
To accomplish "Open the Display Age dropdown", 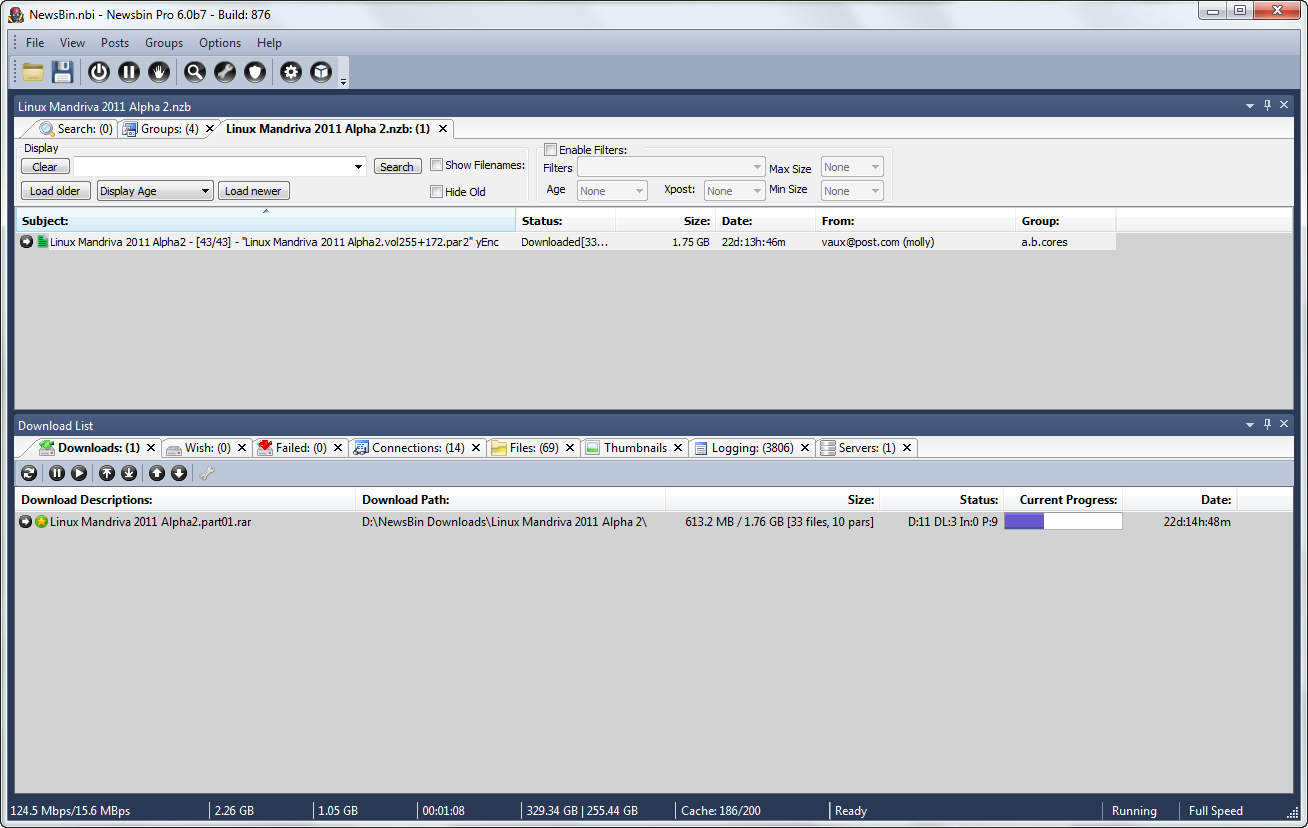I will (x=155, y=191).
